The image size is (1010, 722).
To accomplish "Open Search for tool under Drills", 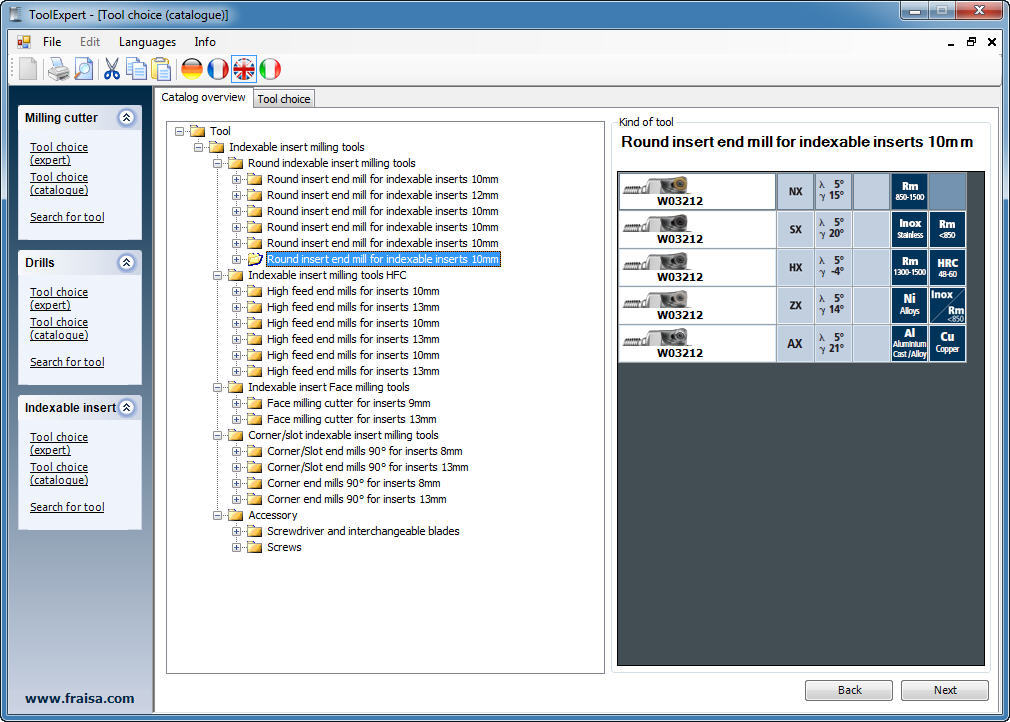I will pos(66,361).
